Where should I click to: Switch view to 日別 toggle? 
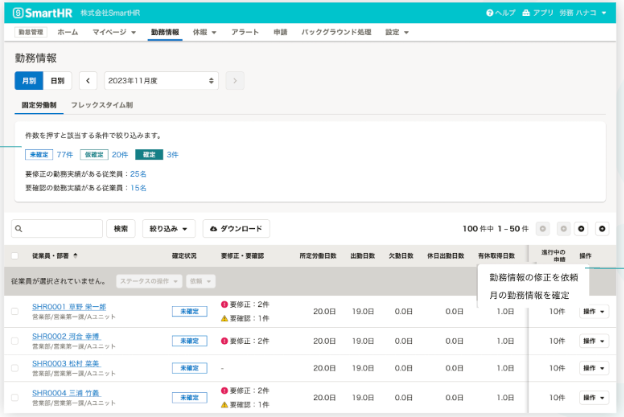[x=58, y=80]
